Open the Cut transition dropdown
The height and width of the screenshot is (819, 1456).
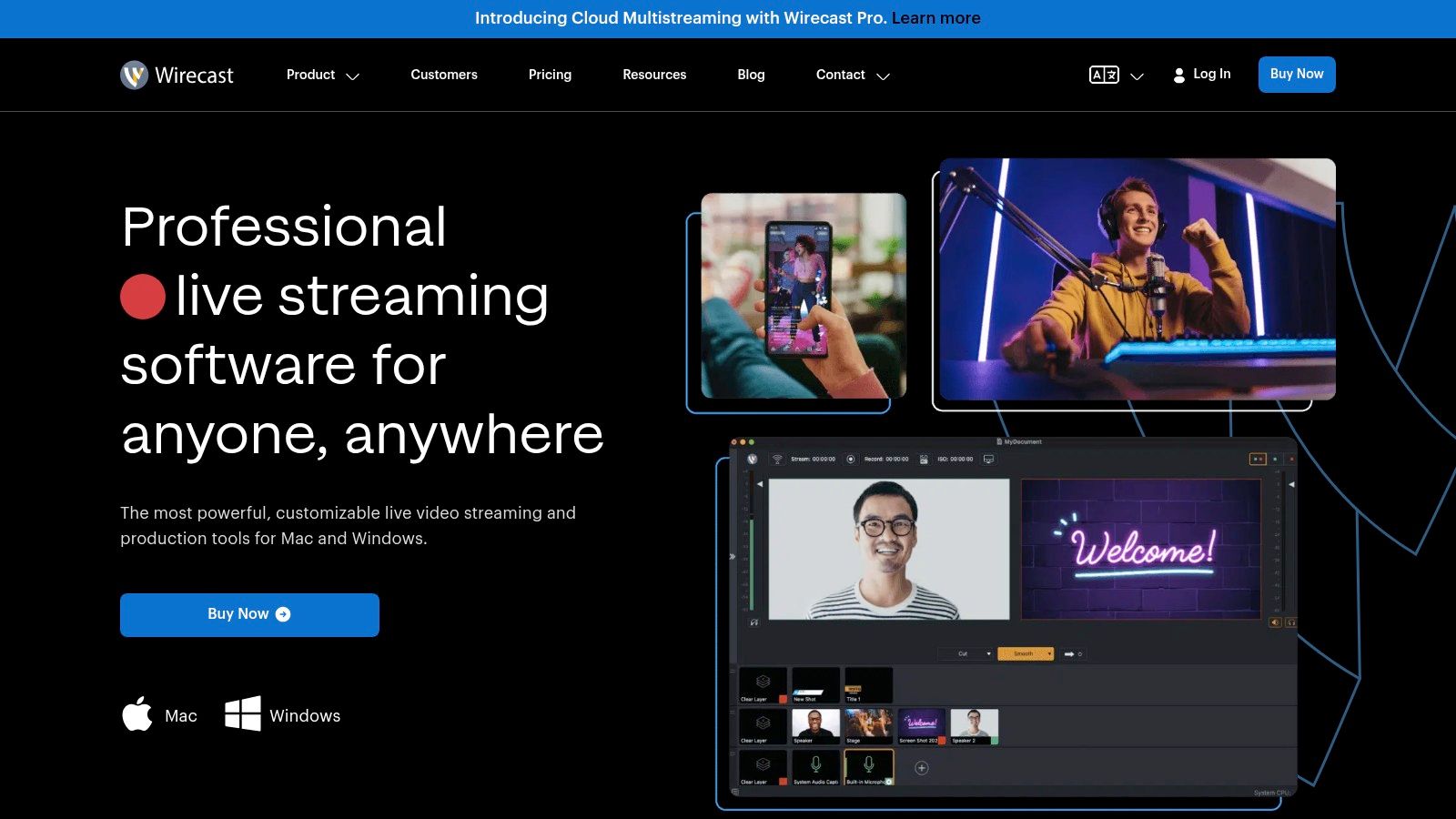[x=965, y=653]
